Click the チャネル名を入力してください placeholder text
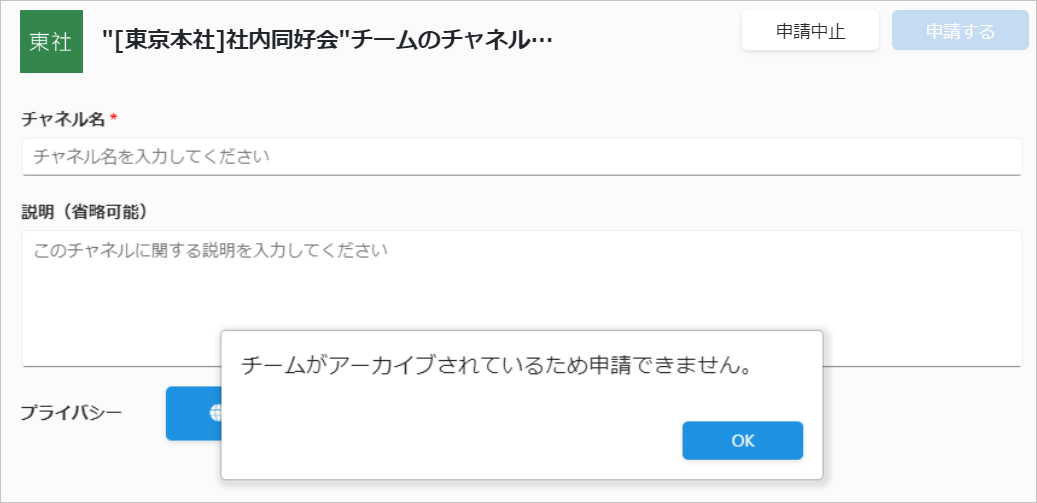Image resolution: width=1037 pixels, height=503 pixels. 151,157
